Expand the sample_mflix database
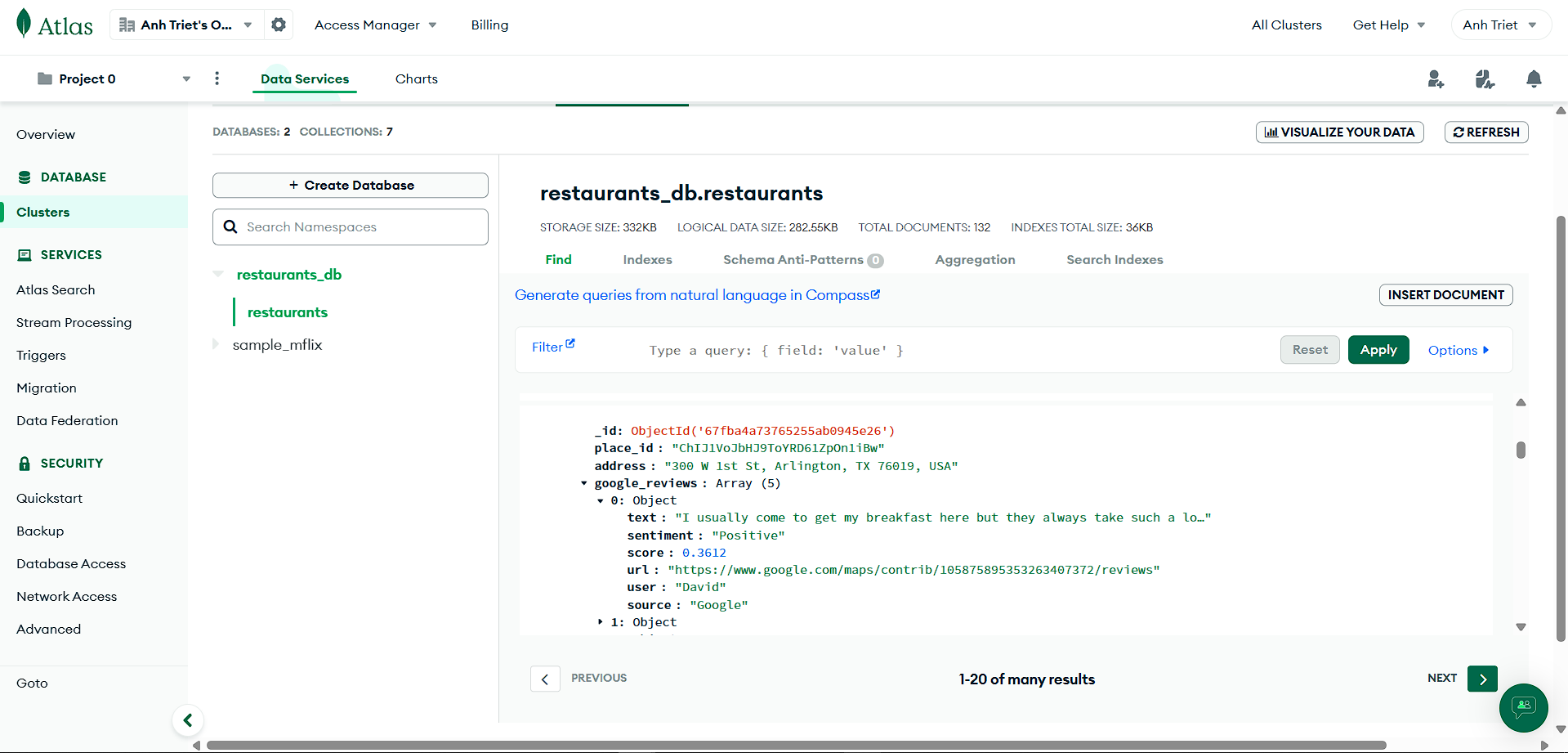The height and width of the screenshot is (753, 1568). 216,344
